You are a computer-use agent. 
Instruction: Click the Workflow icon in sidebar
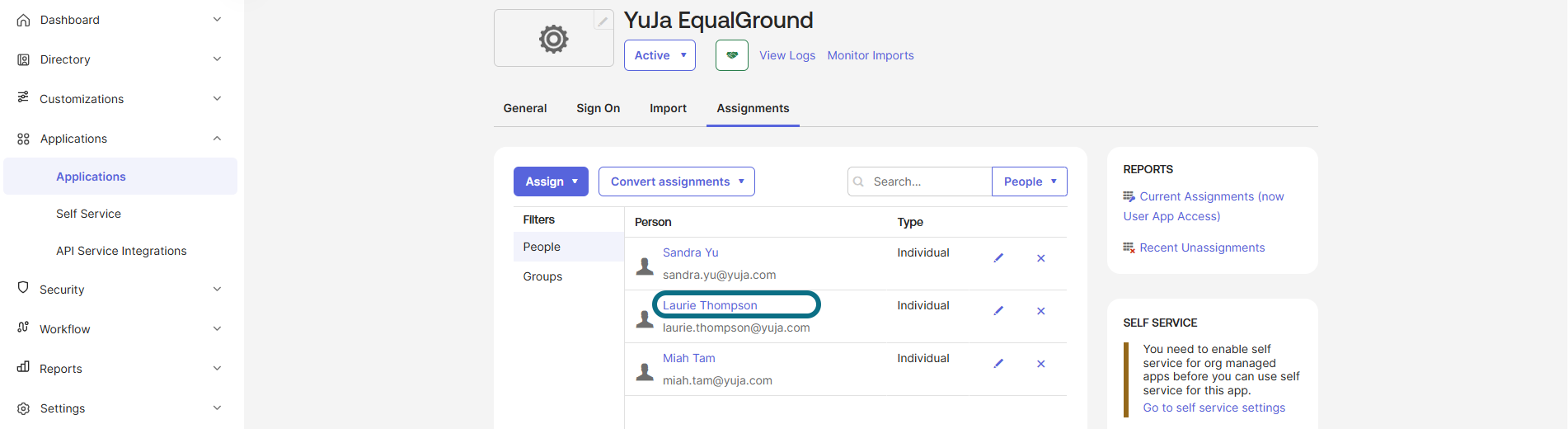click(x=23, y=328)
